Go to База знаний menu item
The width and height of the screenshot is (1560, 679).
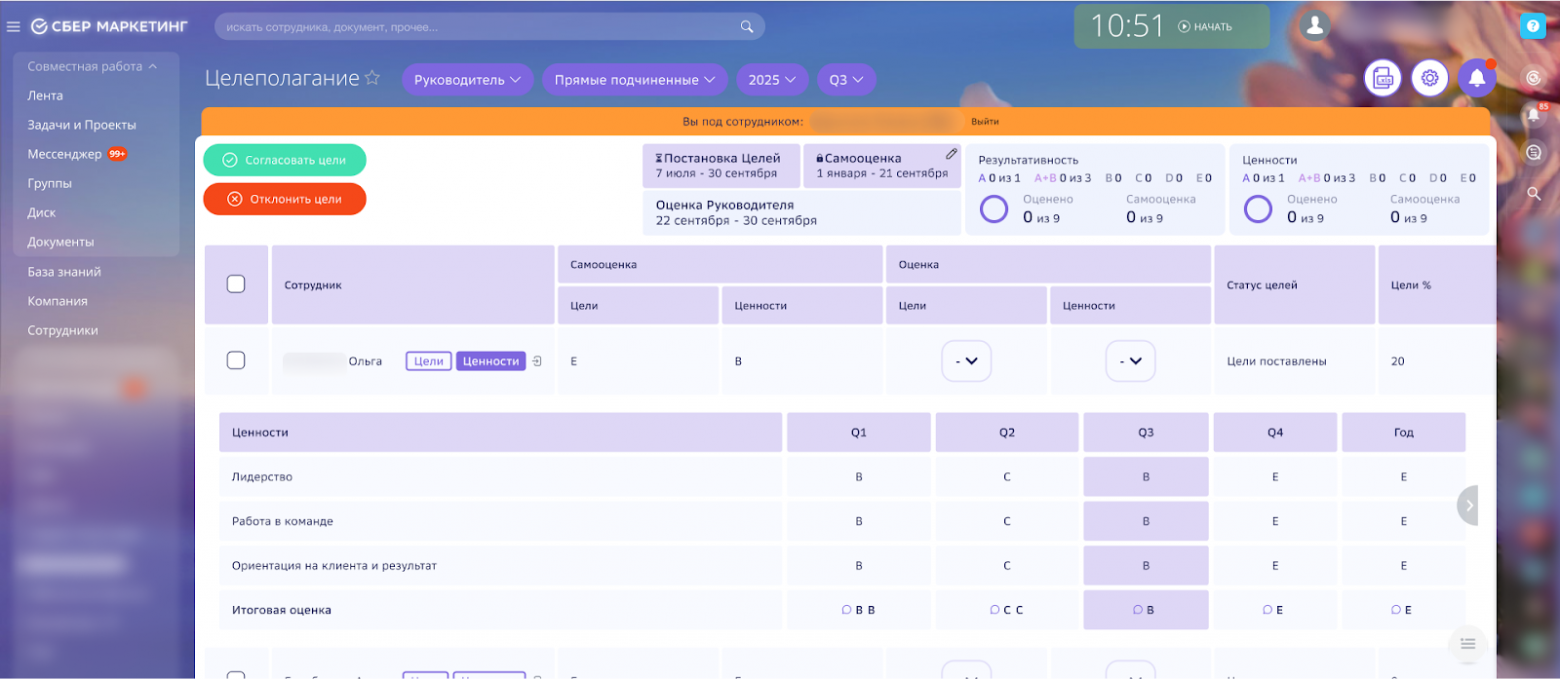tap(64, 272)
